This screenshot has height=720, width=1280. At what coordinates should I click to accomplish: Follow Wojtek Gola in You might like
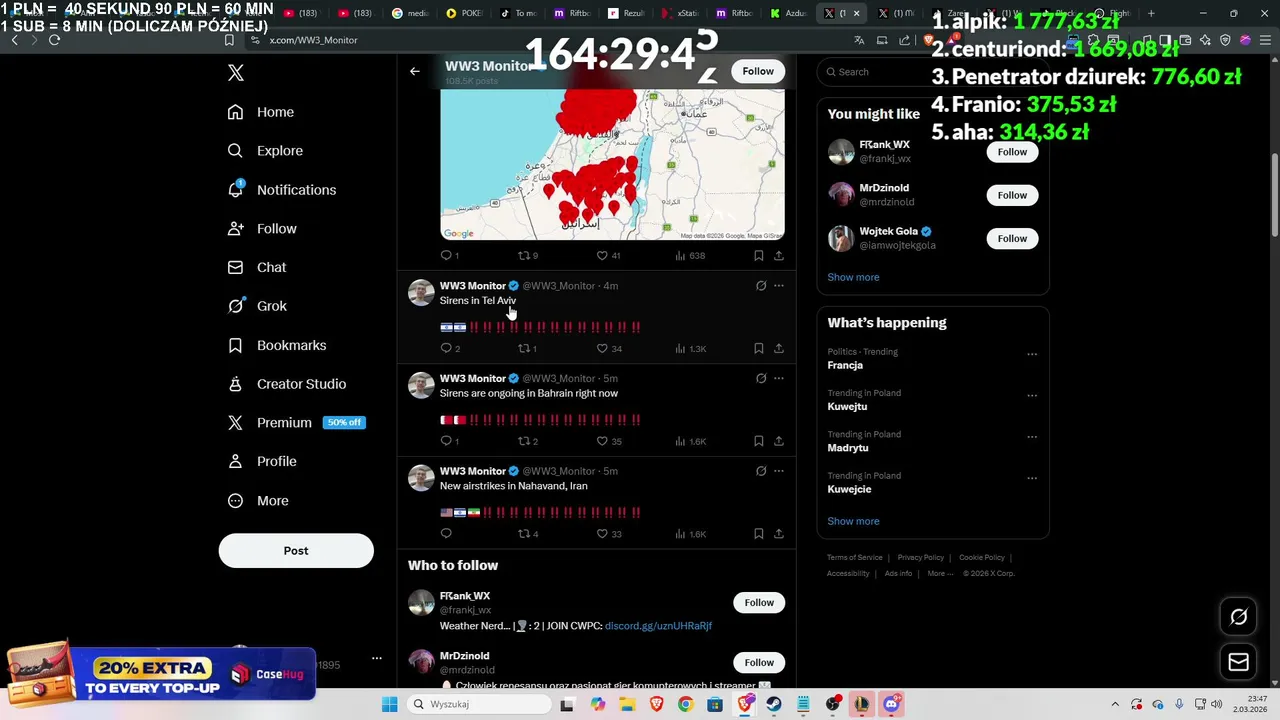(x=1012, y=238)
